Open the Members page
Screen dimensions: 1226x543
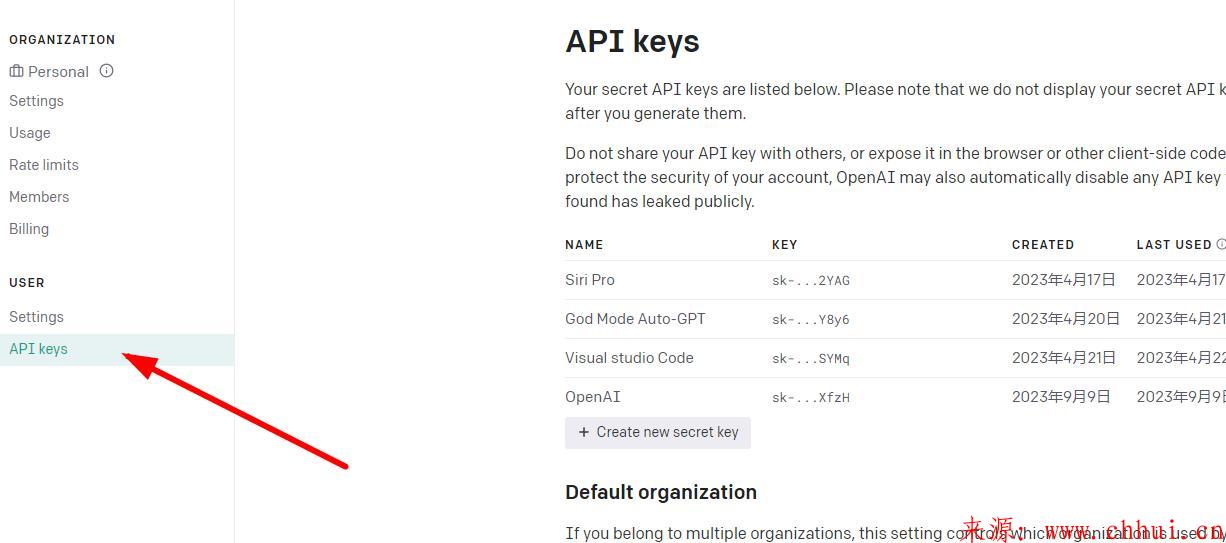[x=39, y=197]
